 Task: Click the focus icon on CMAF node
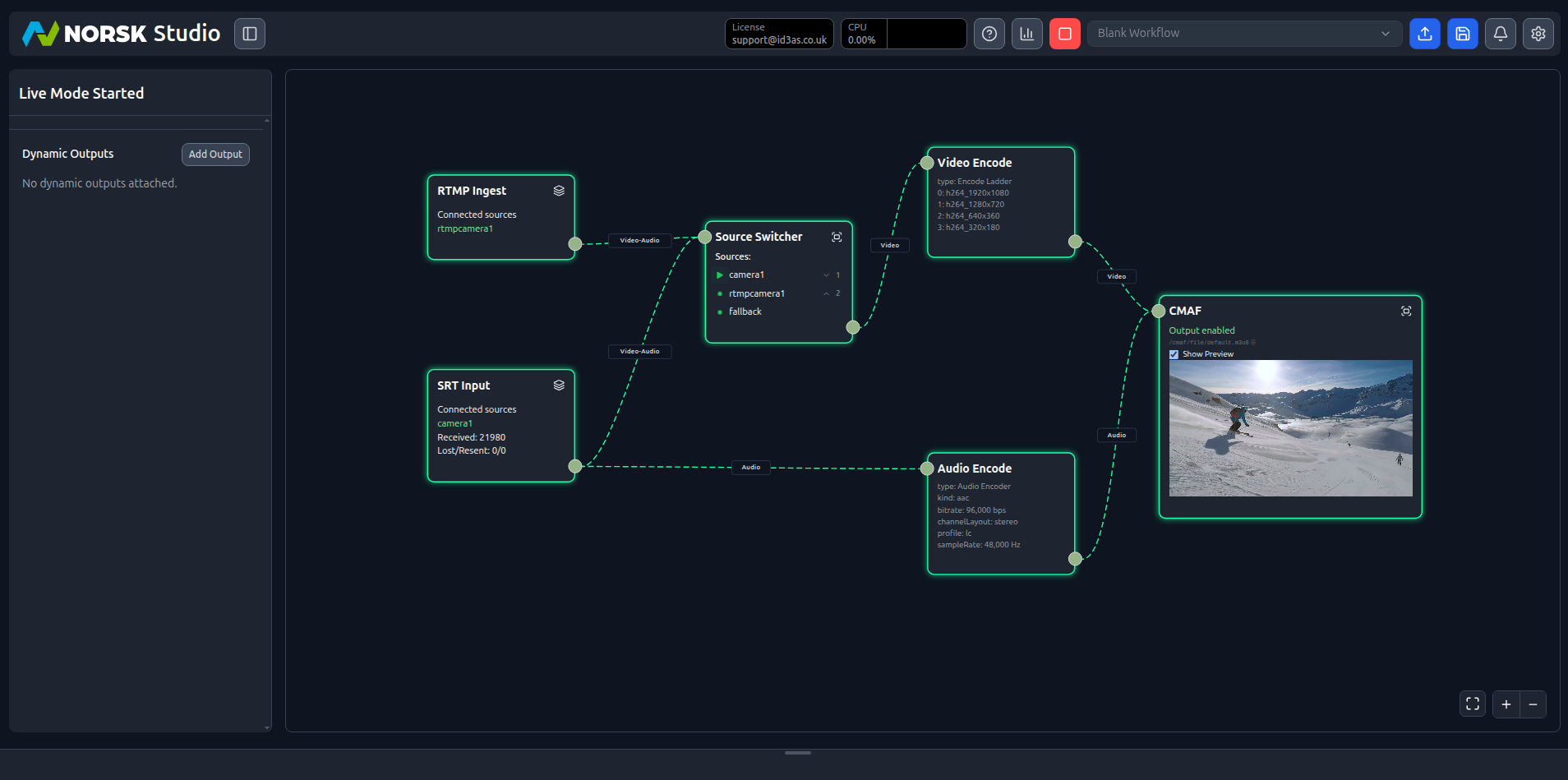click(x=1406, y=311)
